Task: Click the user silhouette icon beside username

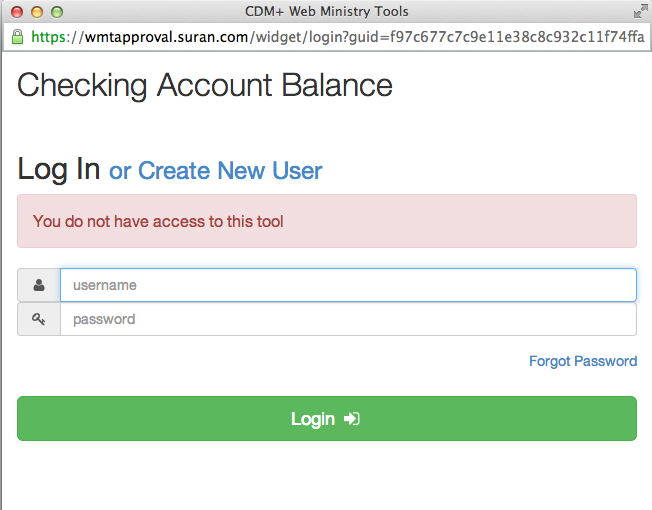Action: [39, 285]
